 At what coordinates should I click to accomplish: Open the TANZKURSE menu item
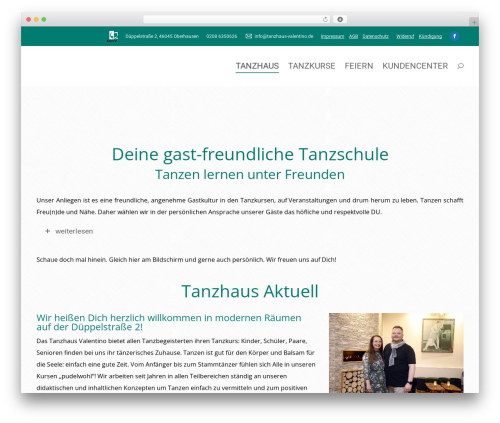coord(312,66)
